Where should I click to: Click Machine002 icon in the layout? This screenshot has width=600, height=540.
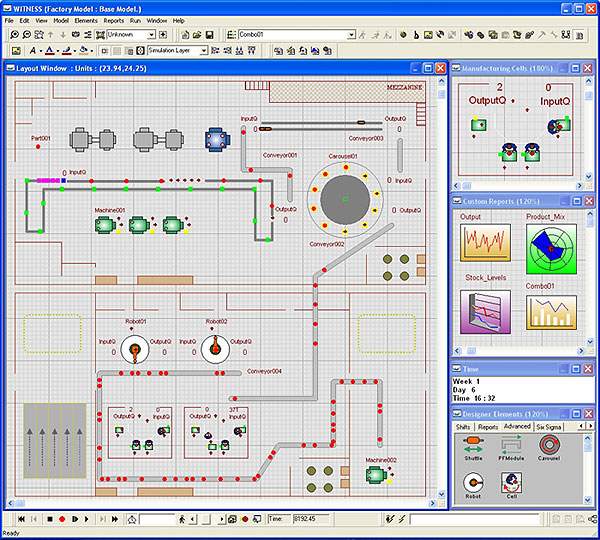(376, 475)
